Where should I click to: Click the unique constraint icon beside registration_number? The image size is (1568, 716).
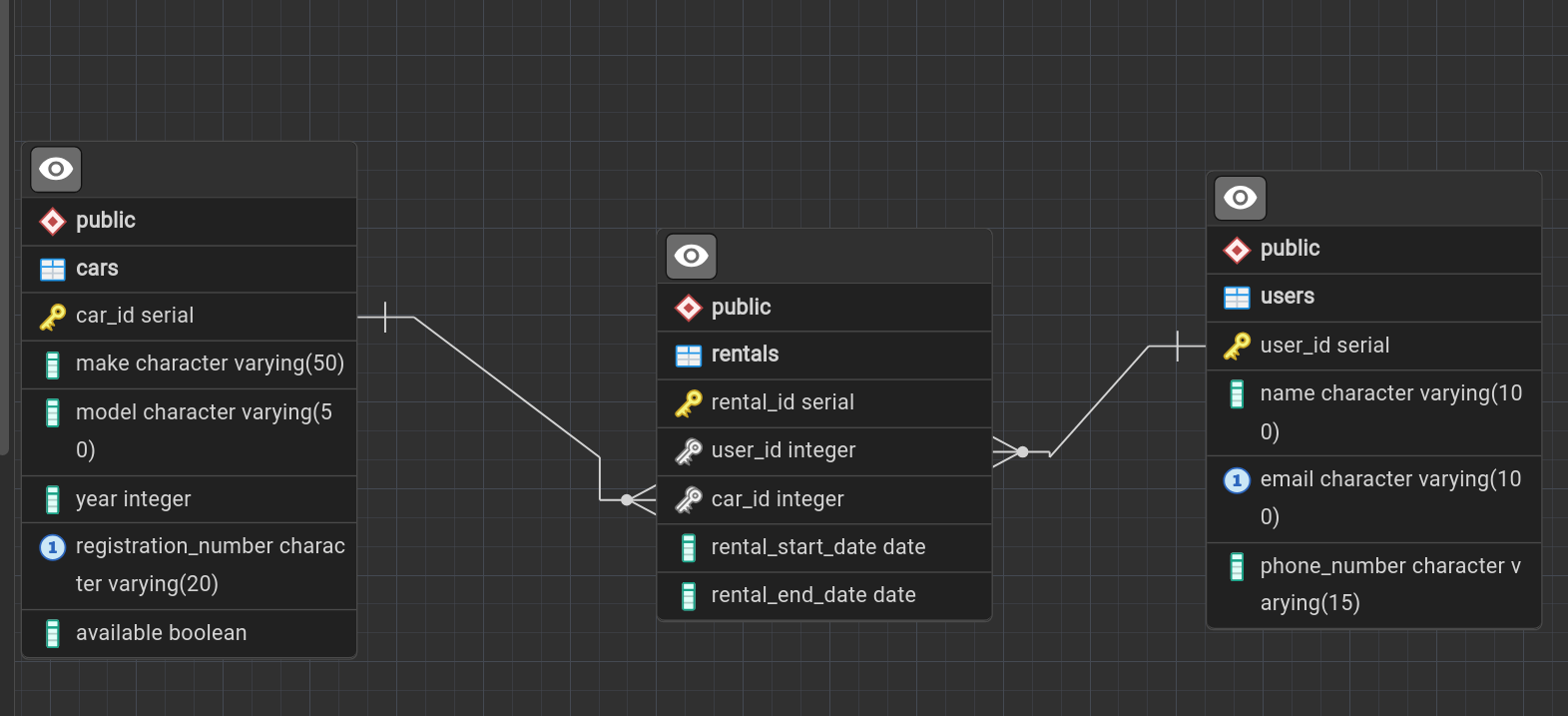point(52,547)
